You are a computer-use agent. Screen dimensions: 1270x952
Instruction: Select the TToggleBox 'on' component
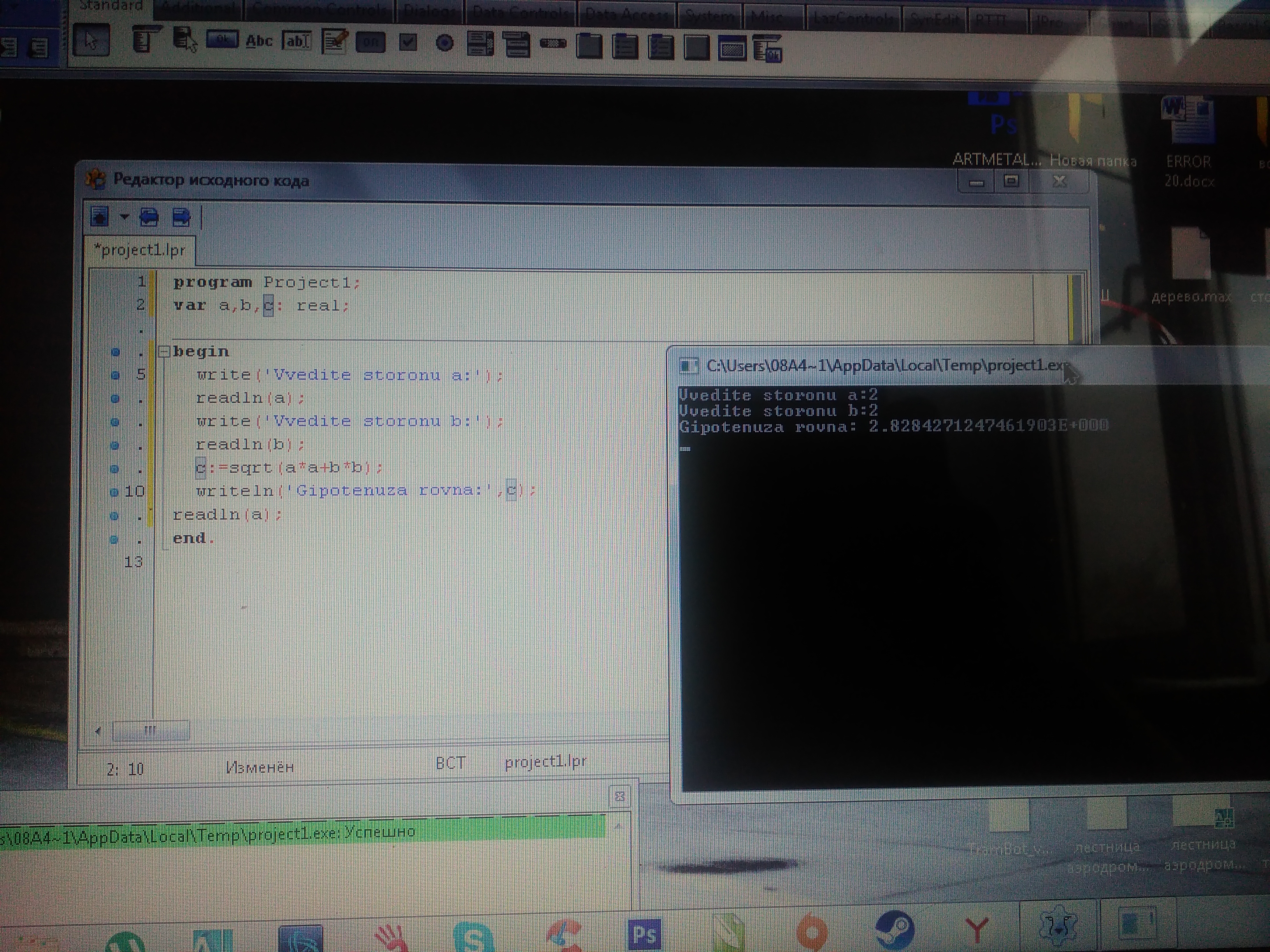coord(370,42)
